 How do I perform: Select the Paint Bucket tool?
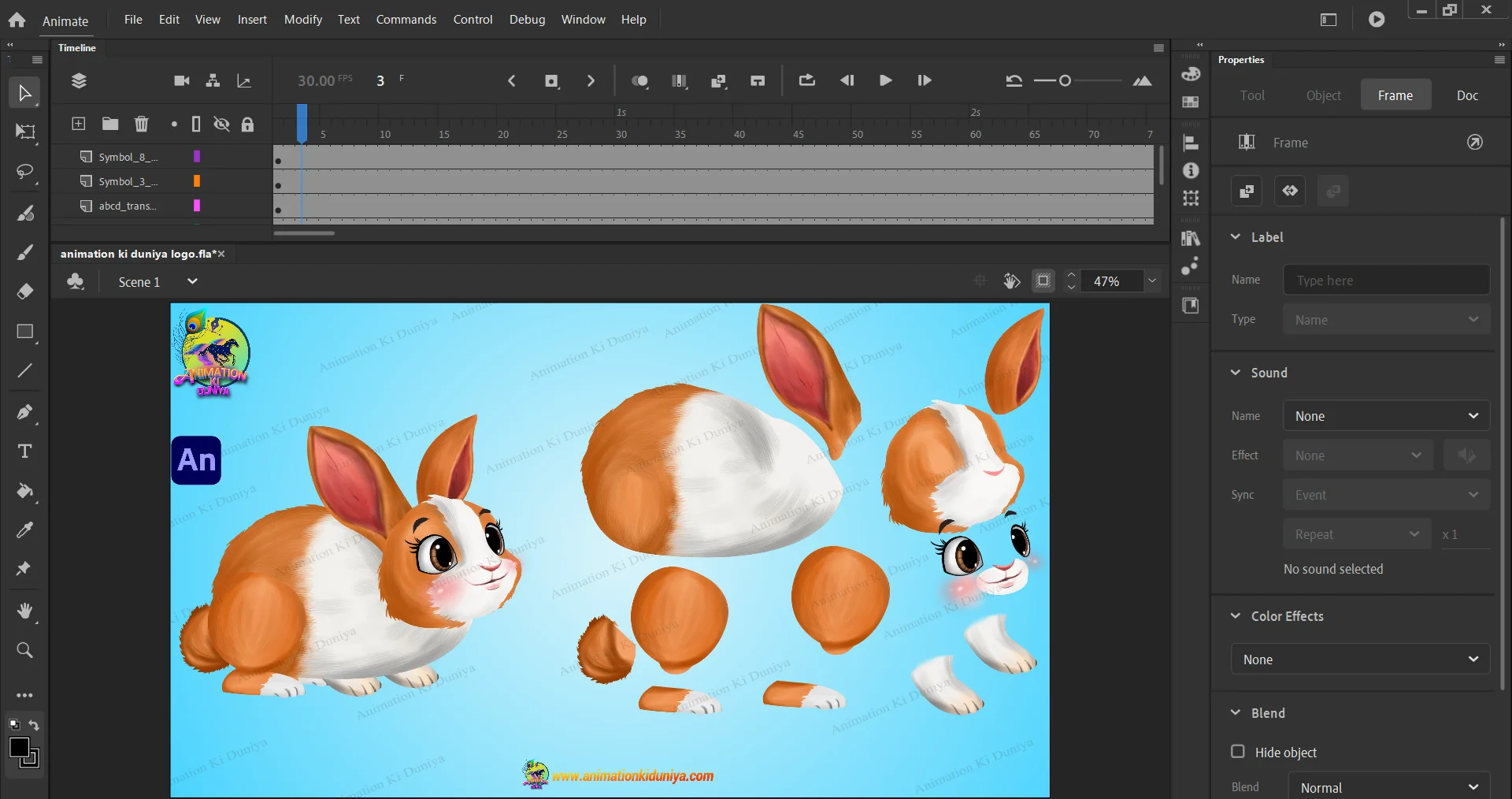[25, 491]
